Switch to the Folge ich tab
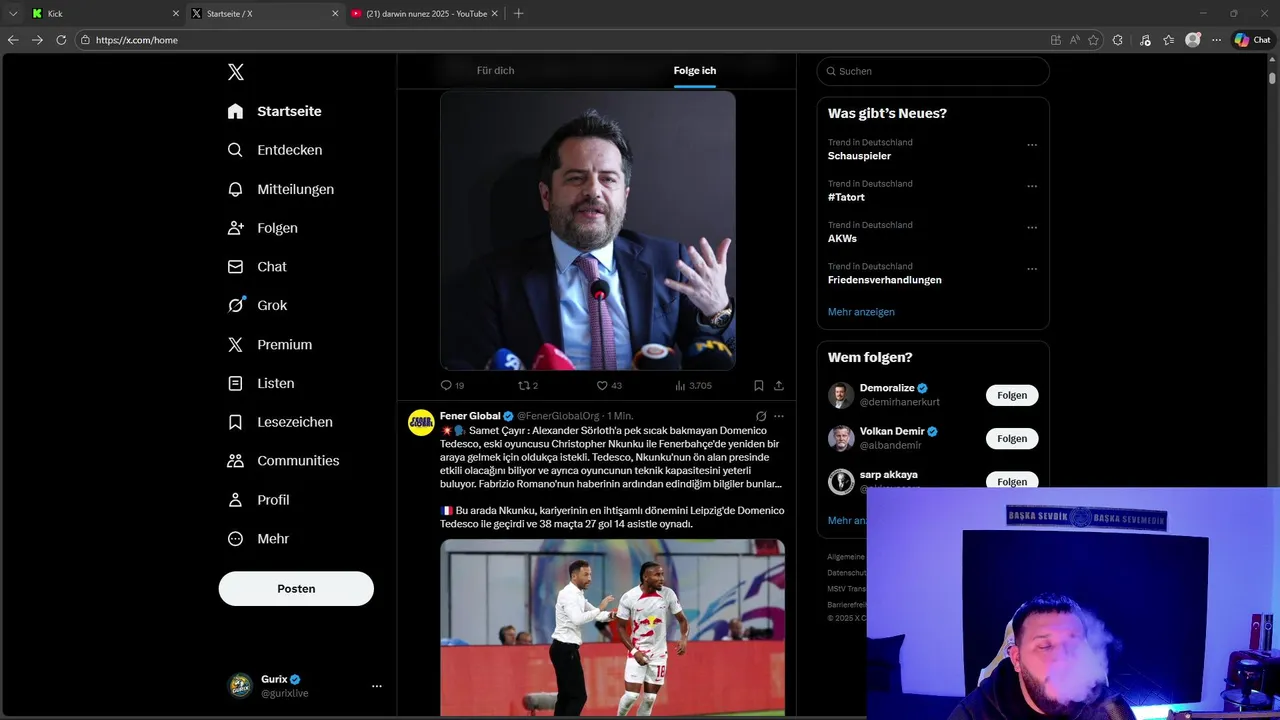 point(694,71)
